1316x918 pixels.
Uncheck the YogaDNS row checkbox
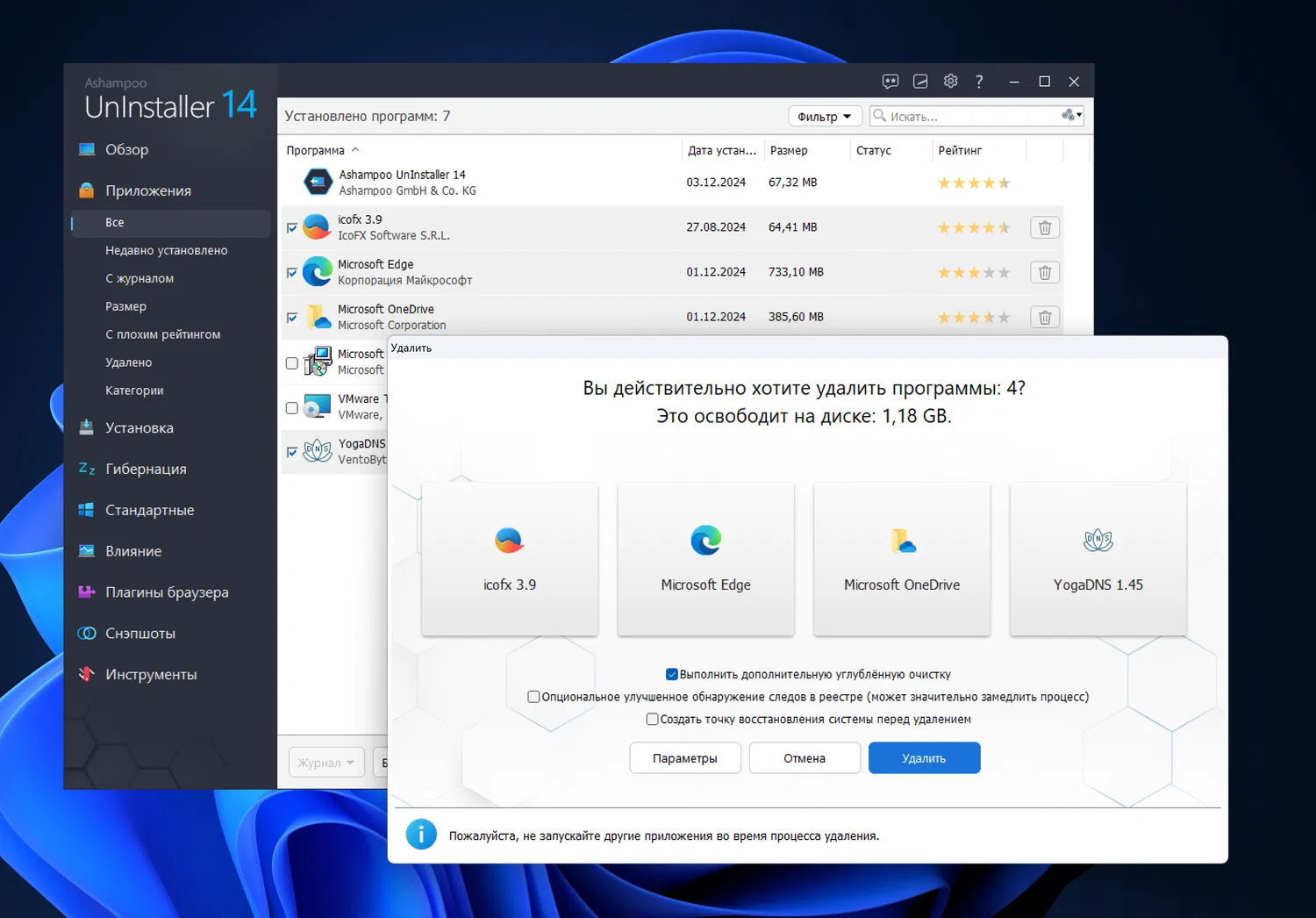point(292,453)
